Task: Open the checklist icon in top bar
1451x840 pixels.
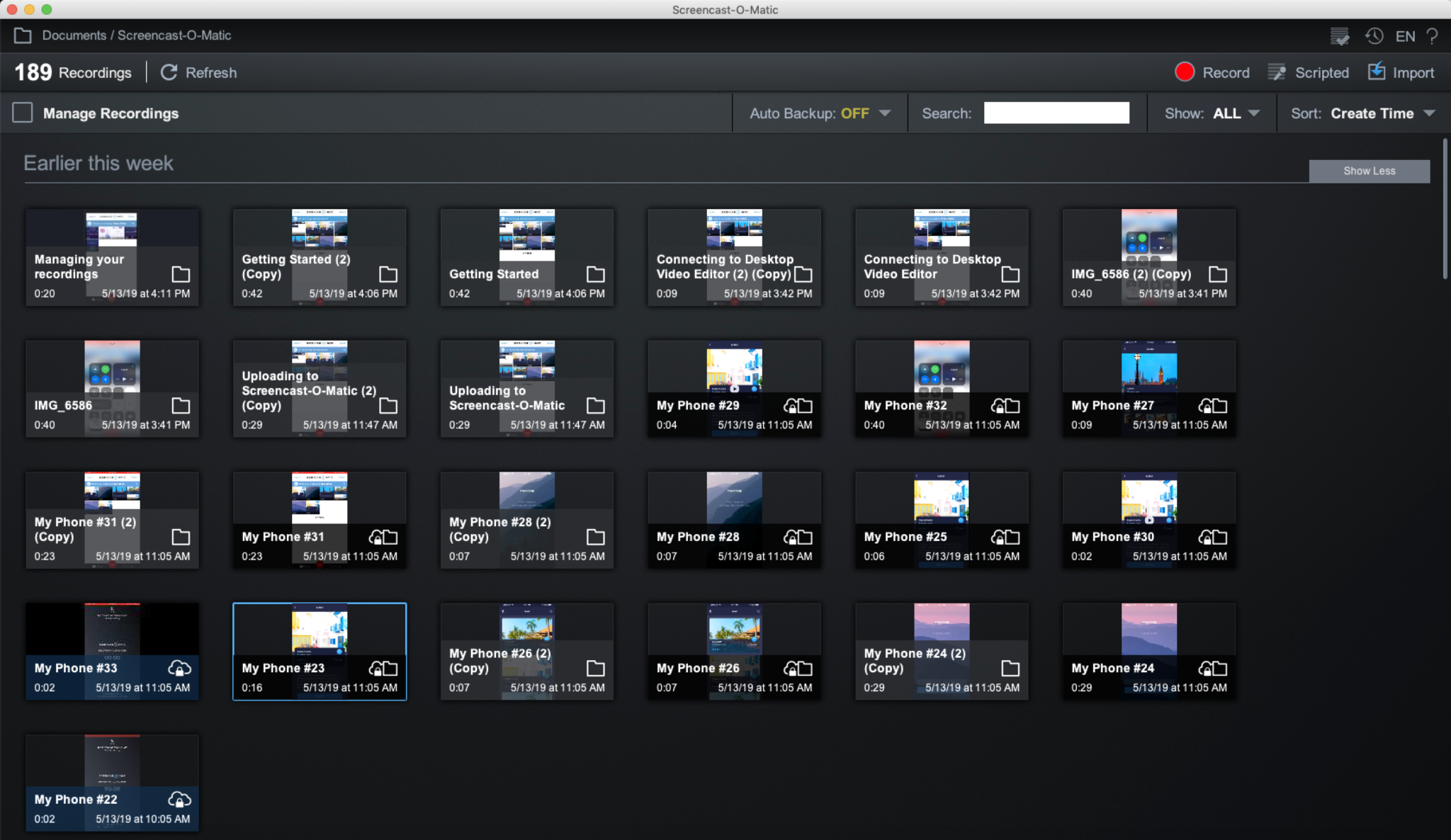Action: 1339,36
